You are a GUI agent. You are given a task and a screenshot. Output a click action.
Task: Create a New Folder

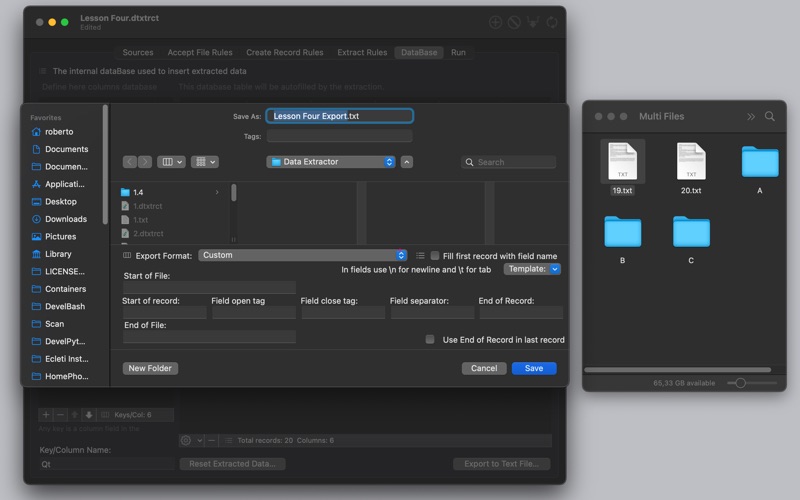click(151, 368)
